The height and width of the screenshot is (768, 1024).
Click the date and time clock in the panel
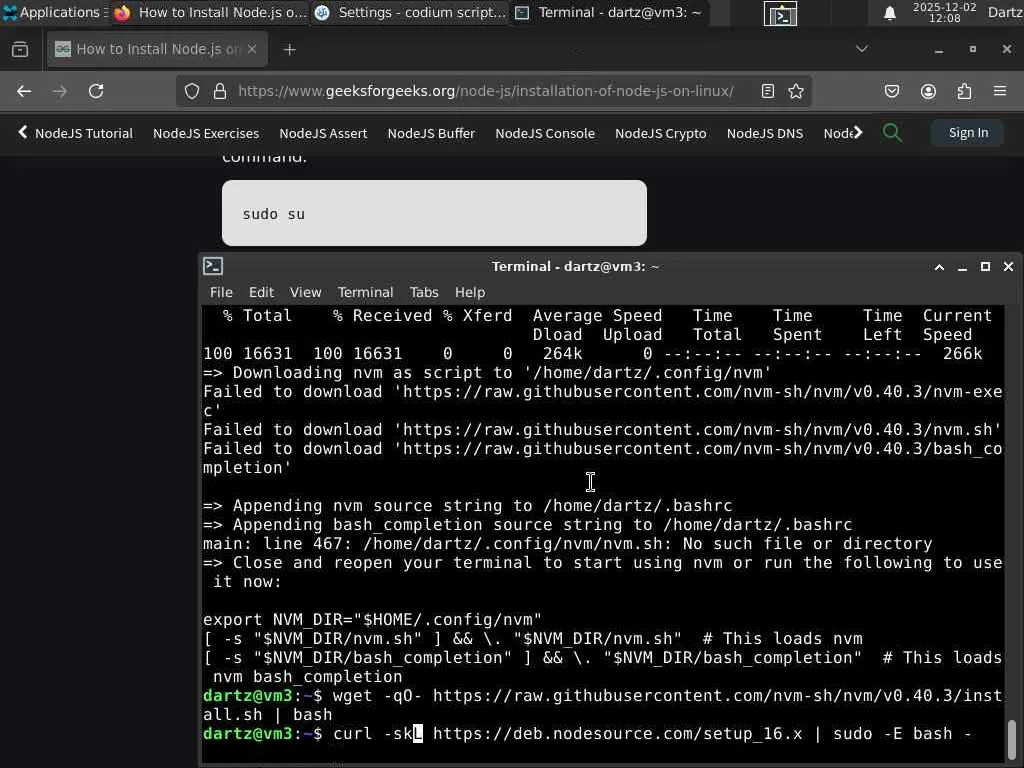tap(944, 12)
